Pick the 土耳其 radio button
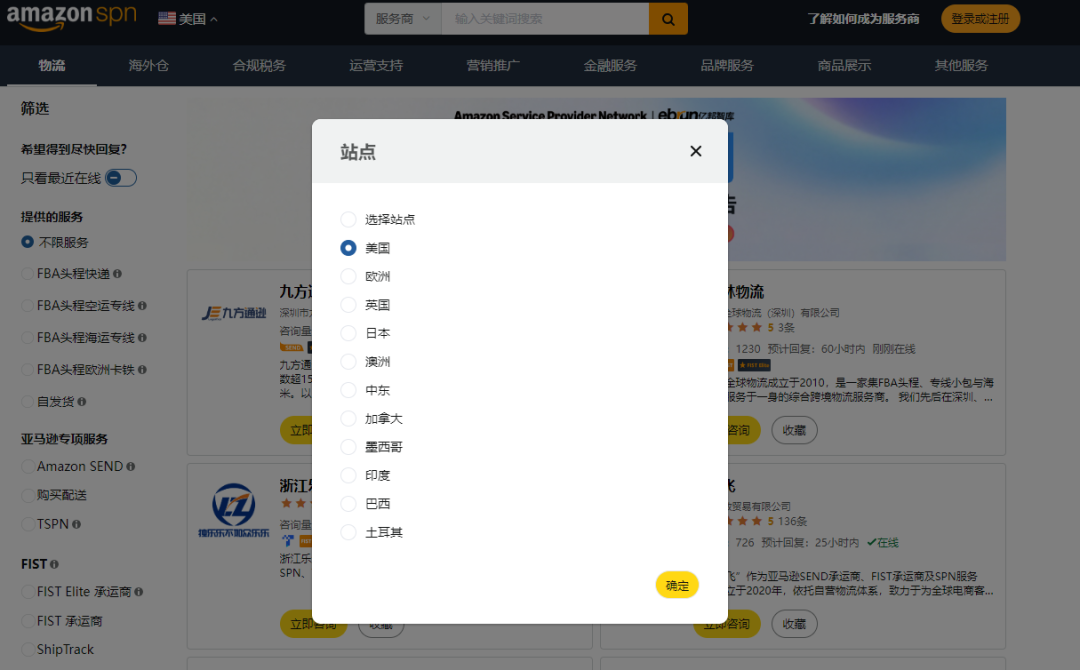The image size is (1080, 670). point(349,532)
